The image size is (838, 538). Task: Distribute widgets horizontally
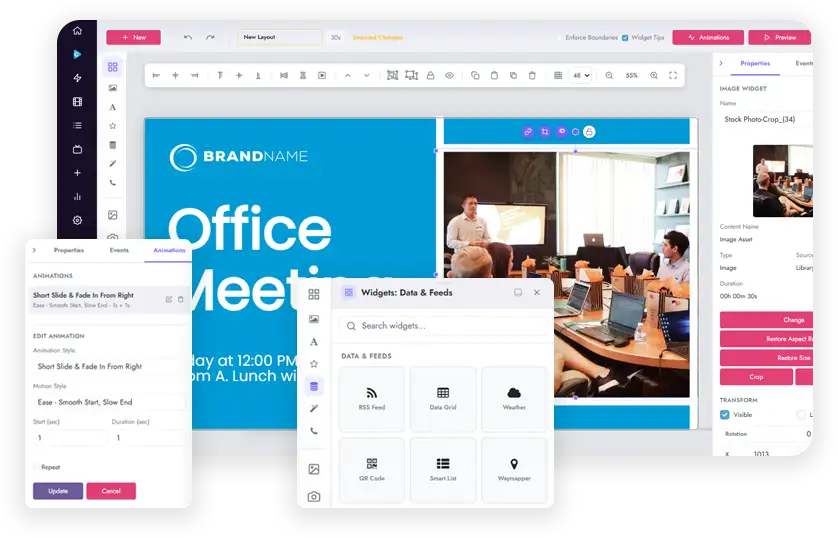tap(284, 76)
